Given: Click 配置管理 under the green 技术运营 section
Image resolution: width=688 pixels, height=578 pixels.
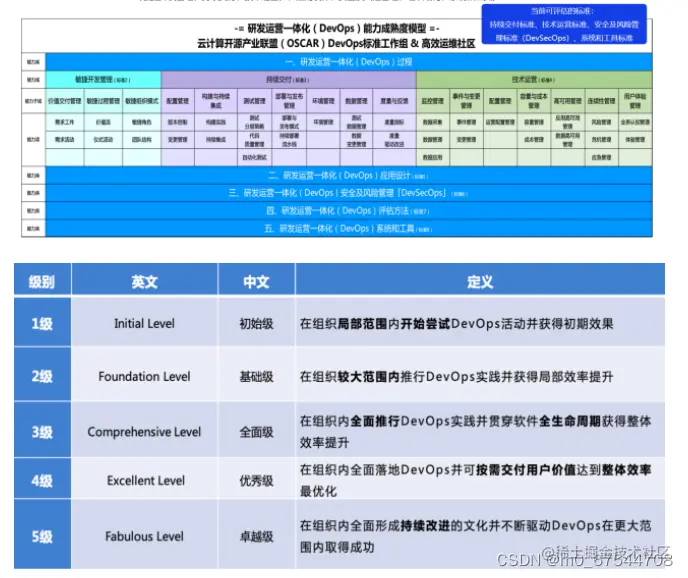Looking at the screenshot, I should pos(500,101).
